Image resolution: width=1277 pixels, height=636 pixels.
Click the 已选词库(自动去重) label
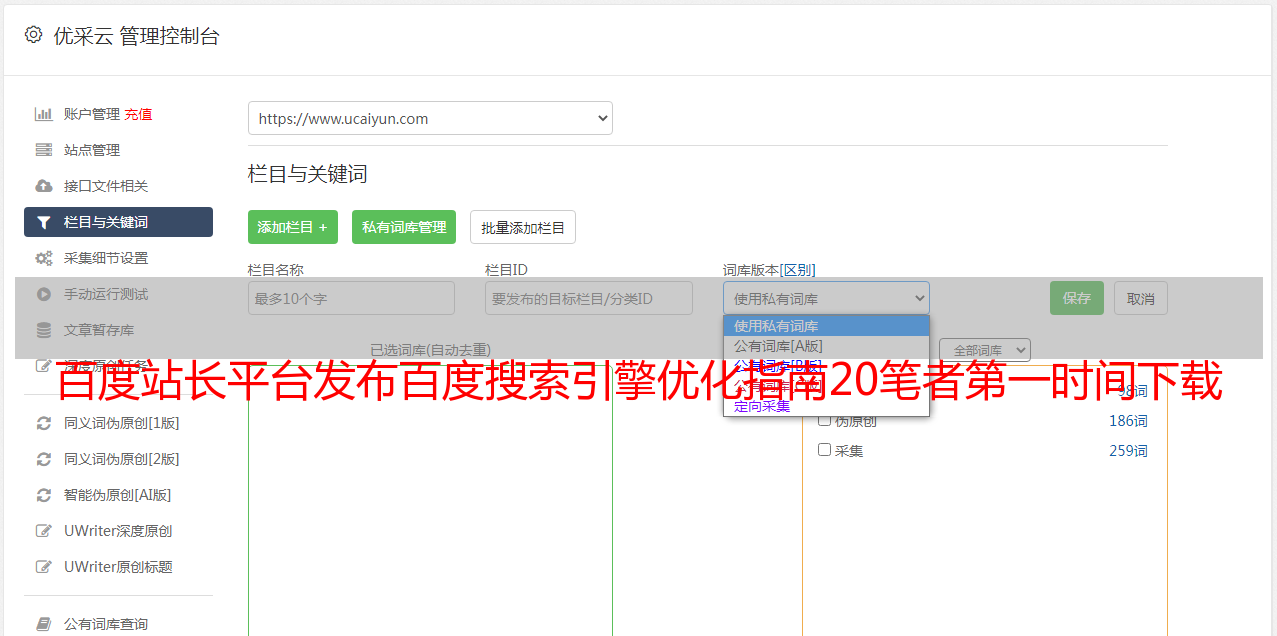coord(430,350)
